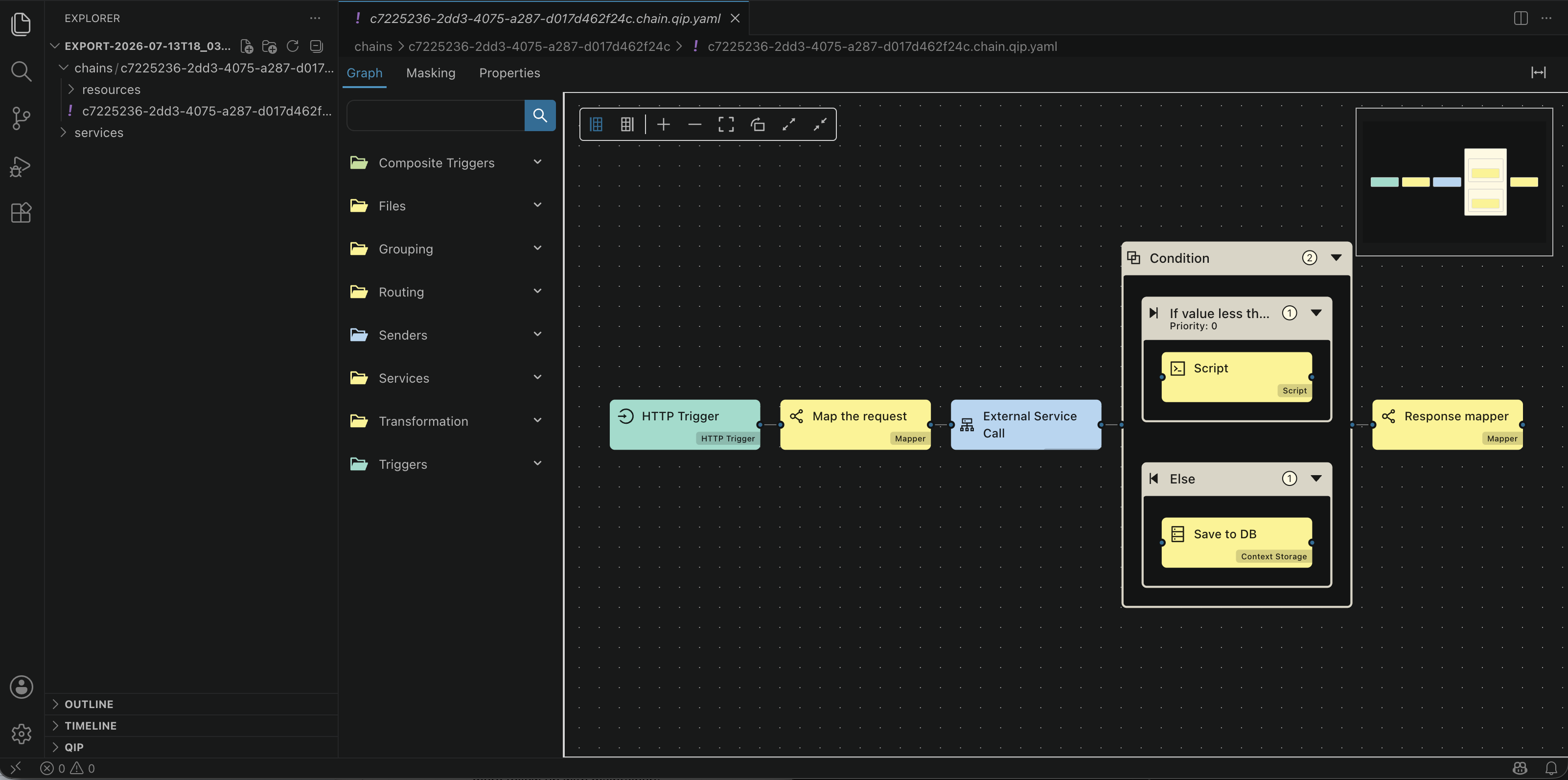Zoom in with the plus toolbar icon
The width and height of the screenshot is (1568, 780).
pos(664,124)
